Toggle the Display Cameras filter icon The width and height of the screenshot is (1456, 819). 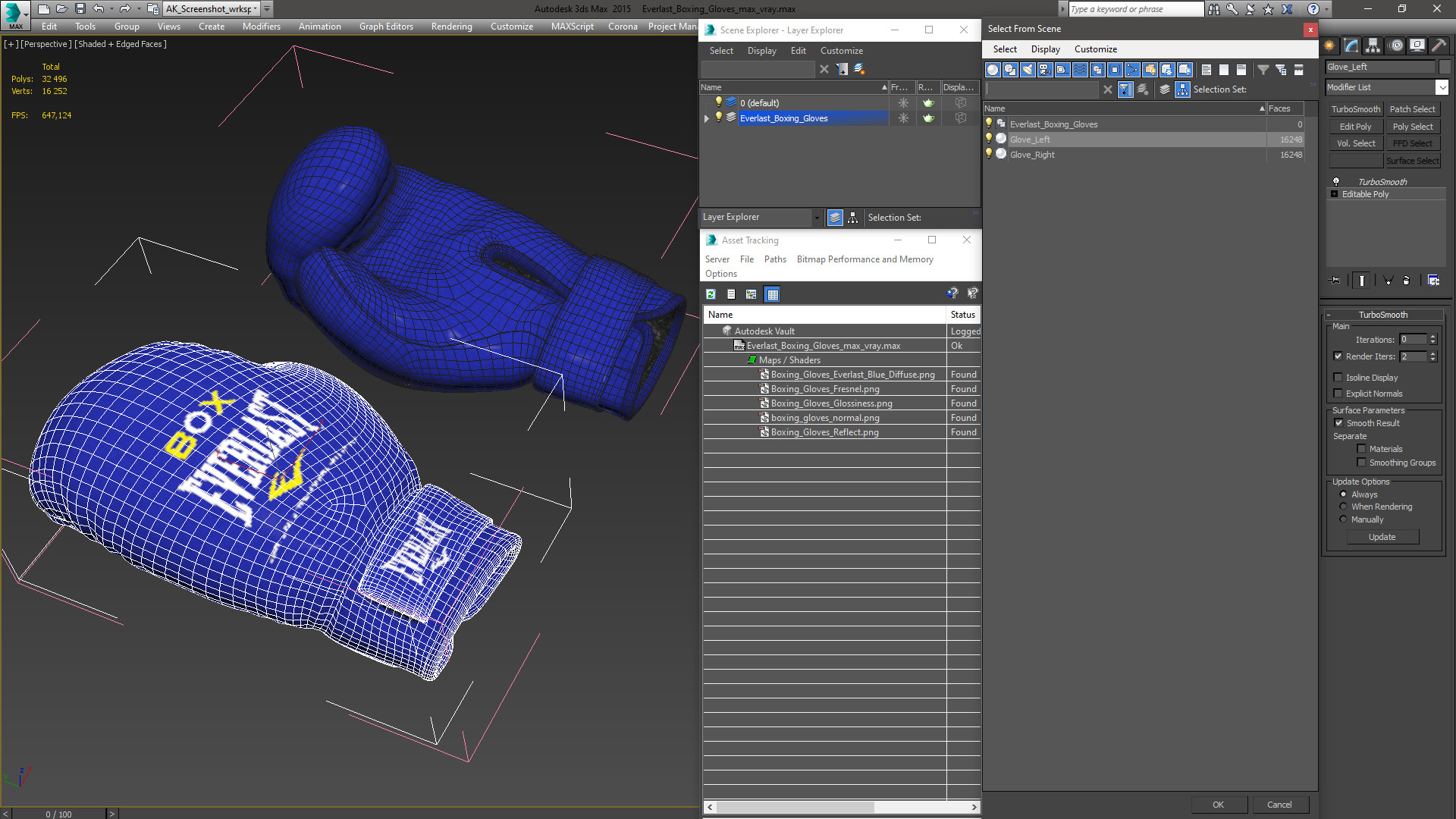[1045, 70]
